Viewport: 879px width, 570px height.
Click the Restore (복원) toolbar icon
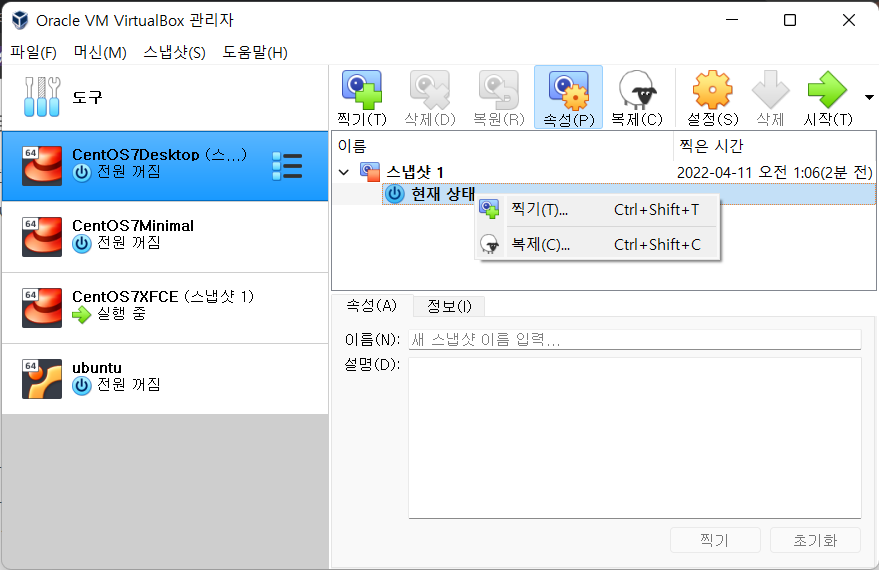pos(498,90)
